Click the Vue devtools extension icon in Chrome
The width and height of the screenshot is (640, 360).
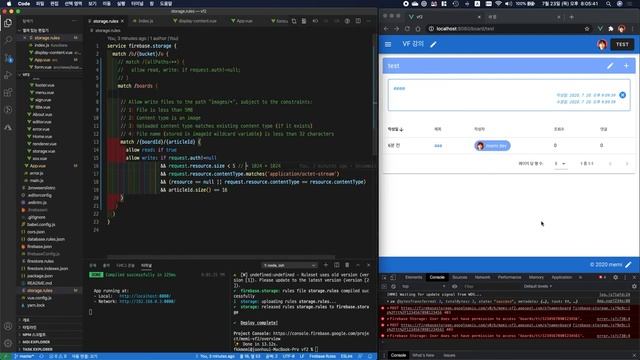(600, 29)
